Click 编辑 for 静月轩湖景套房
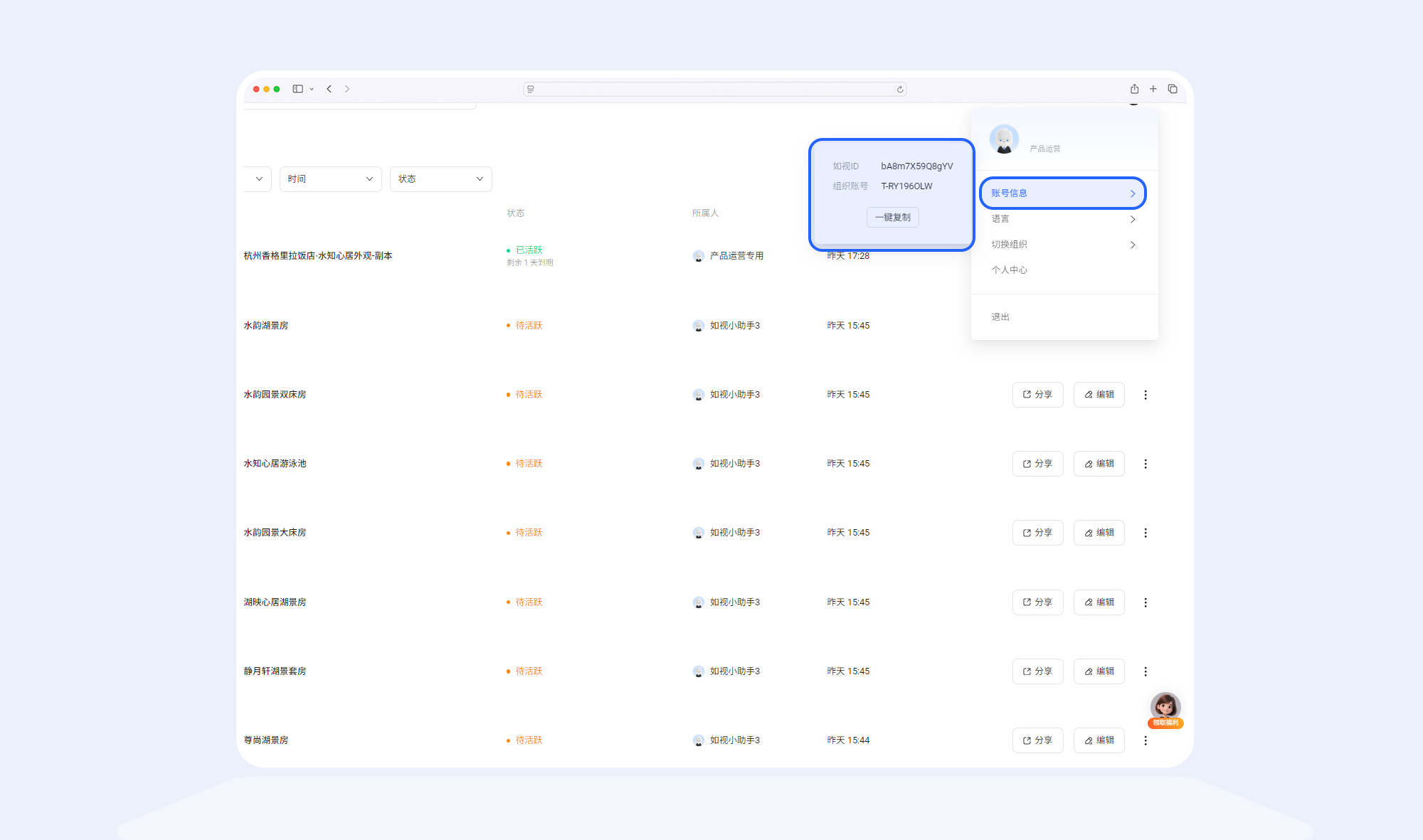Image resolution: width=1423 pixels, height=840 pixels. pyautogui.click(x=1099, y=671)
